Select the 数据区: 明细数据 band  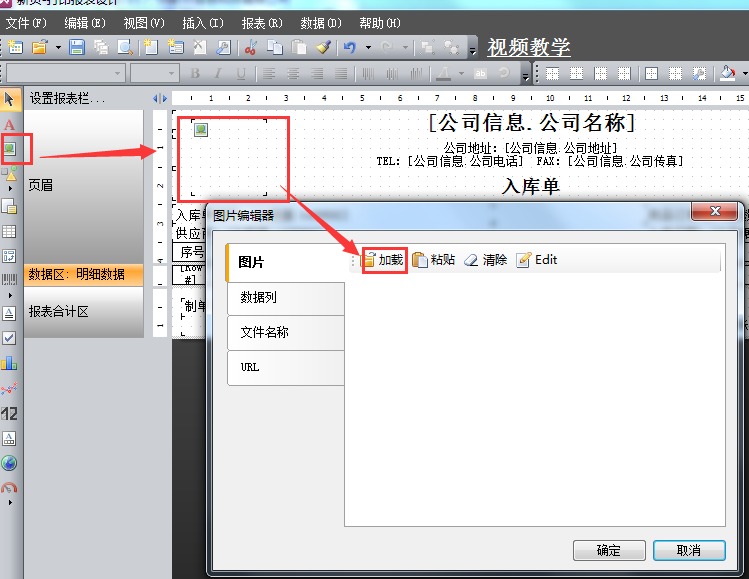coord(84,274)
